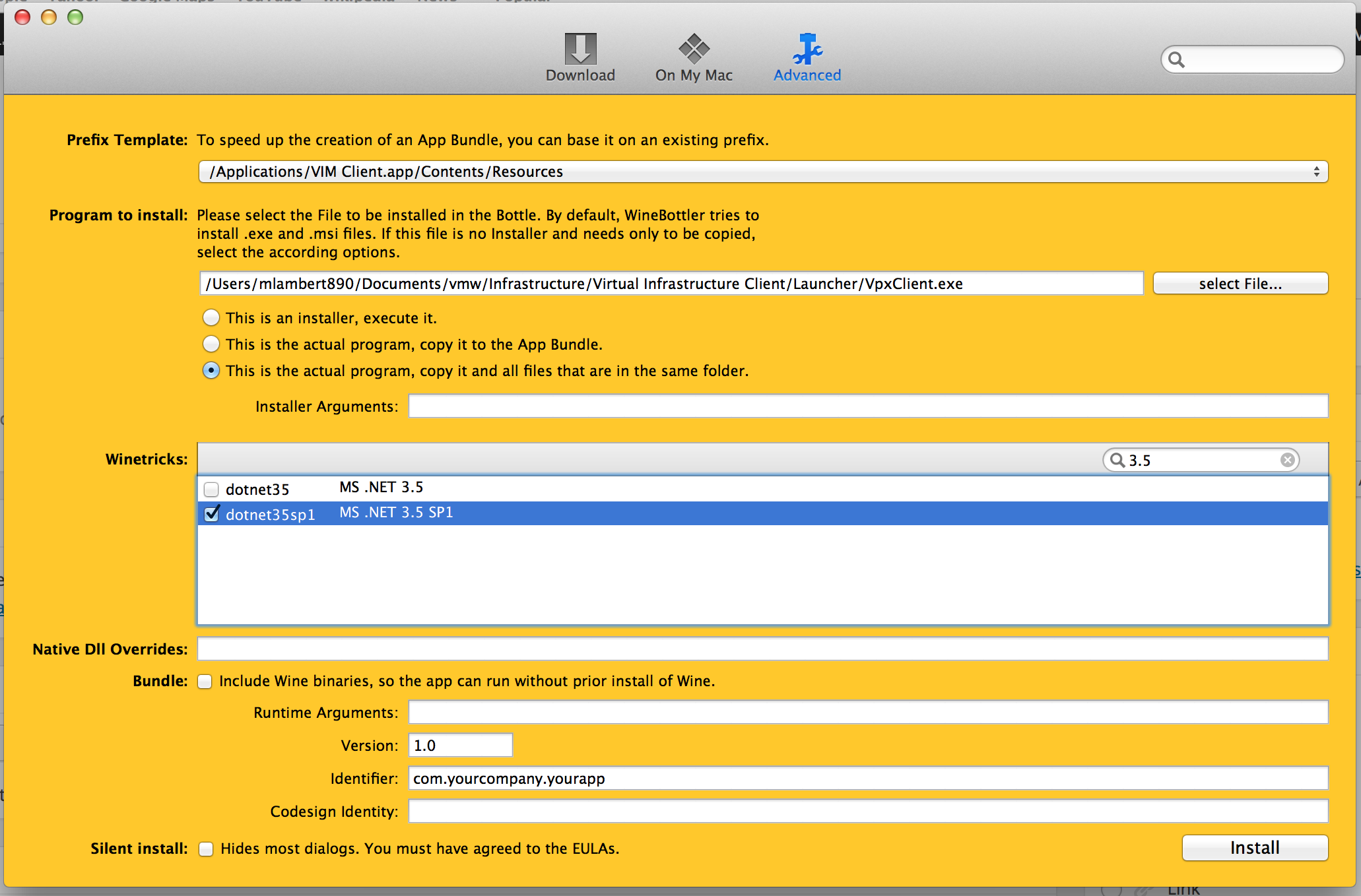Enable Include Wine binaries bundle option
The image size is (1361, 896).
[x=205, y=682]
